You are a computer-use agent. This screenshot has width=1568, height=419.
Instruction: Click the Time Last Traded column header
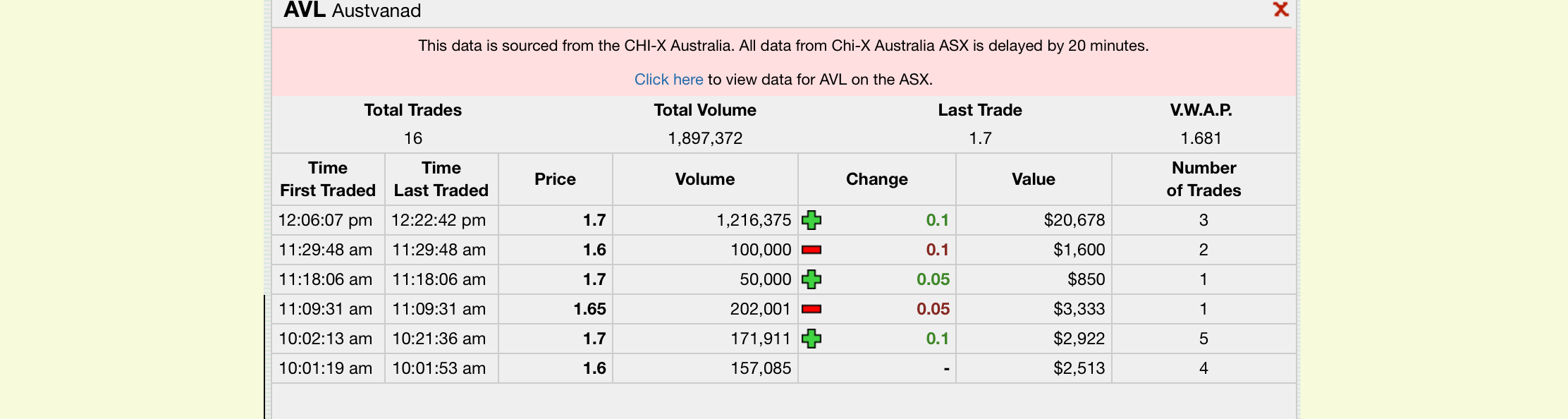[x=441, y=179]
